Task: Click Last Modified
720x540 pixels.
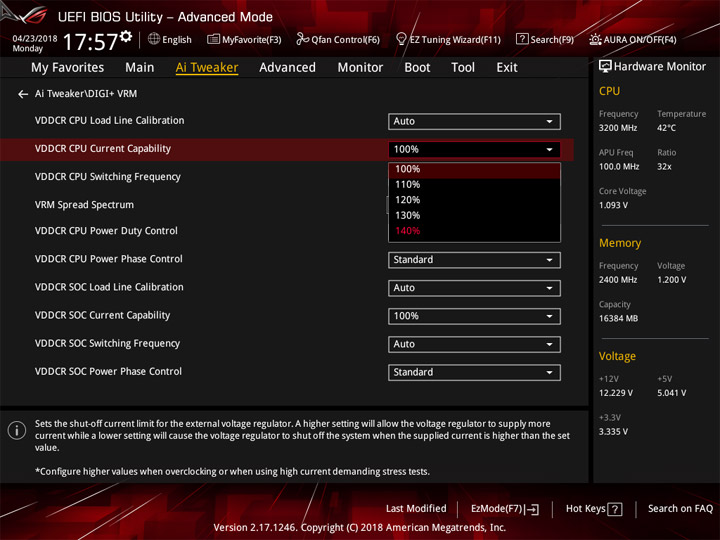Action: (x=416, y=509)
